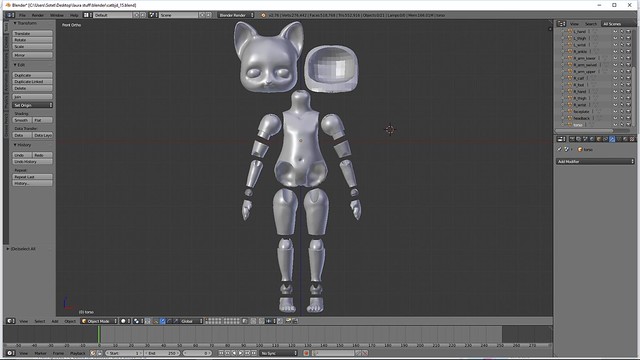This screenshot has width=640, height=360.
Task: Click the Join button
Action: coord(32,97)
